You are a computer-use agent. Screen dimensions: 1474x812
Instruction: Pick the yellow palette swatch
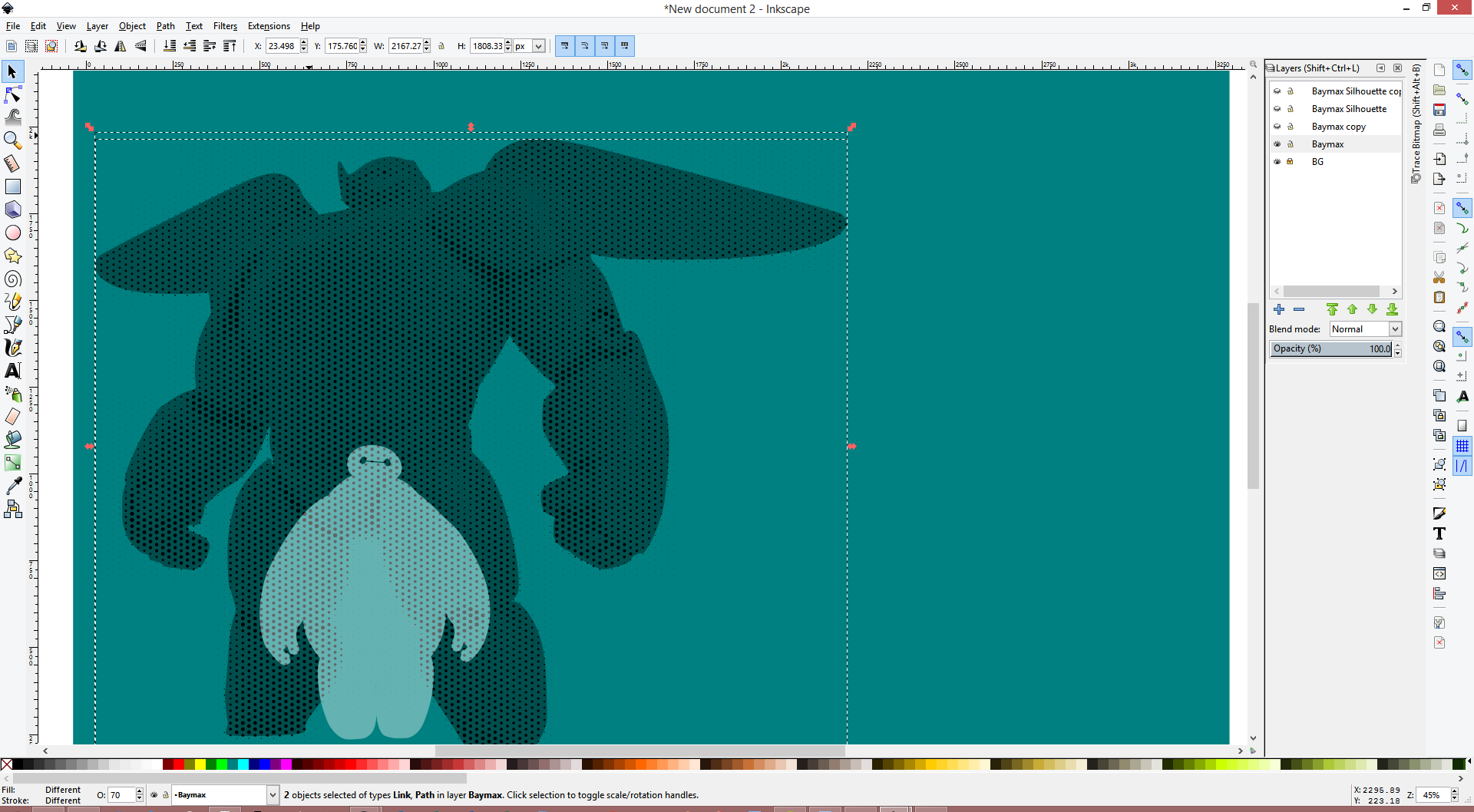click(x=200, y=764)
